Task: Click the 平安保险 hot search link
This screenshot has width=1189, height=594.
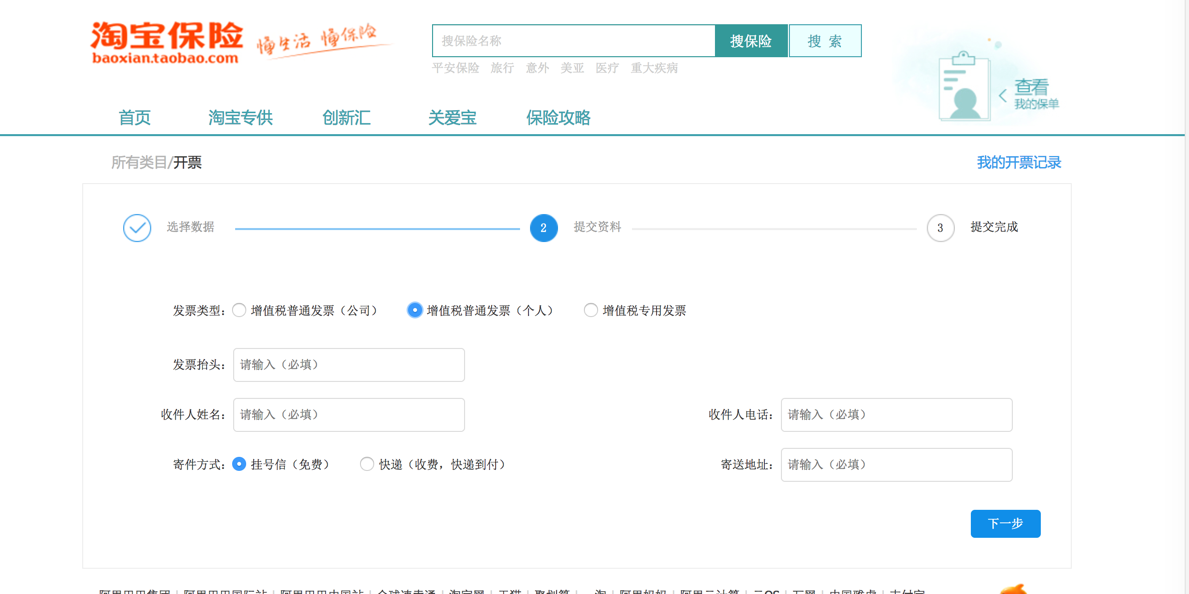Action: 456,68
